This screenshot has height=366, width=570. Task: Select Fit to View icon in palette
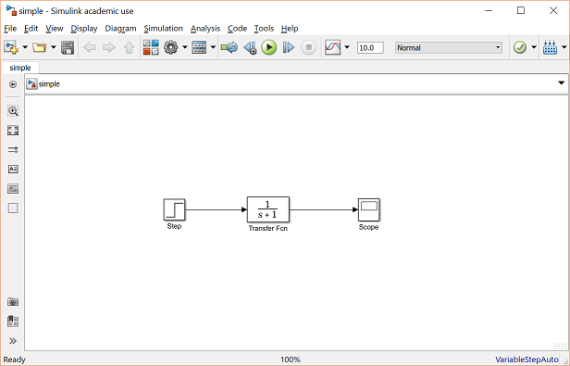(x=13, y=130)
